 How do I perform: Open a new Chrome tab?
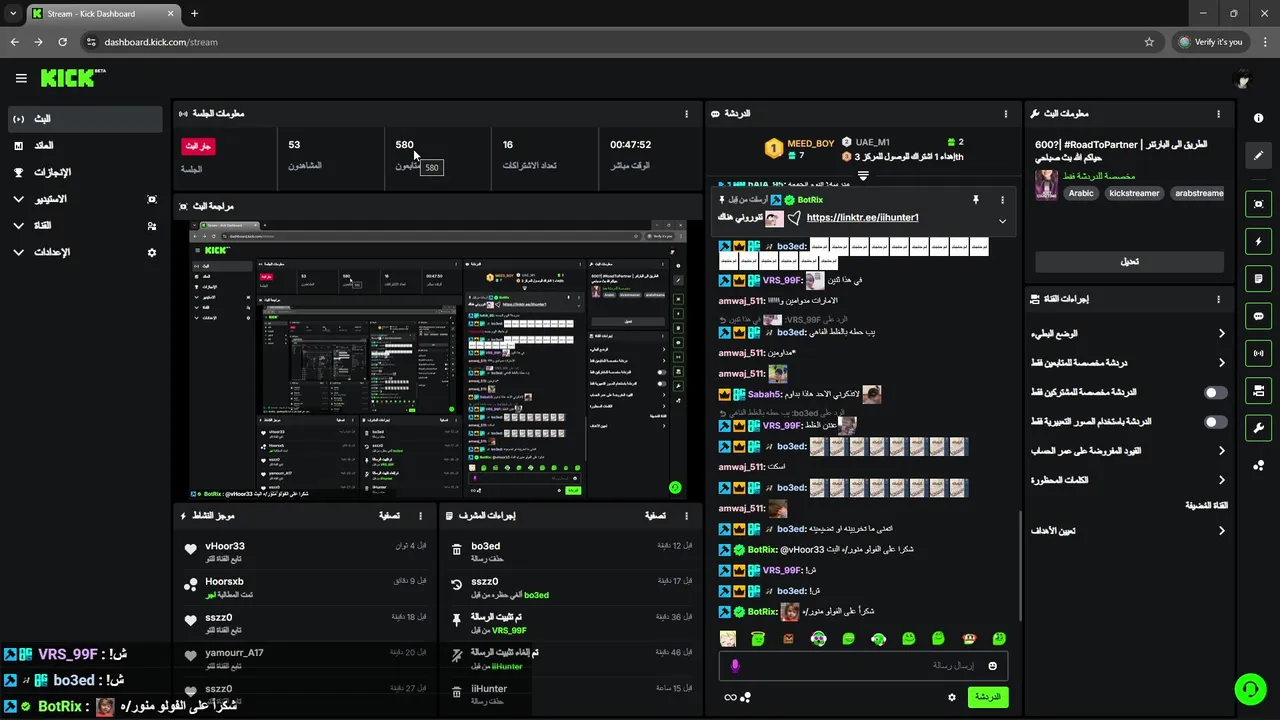click(194, 13)
